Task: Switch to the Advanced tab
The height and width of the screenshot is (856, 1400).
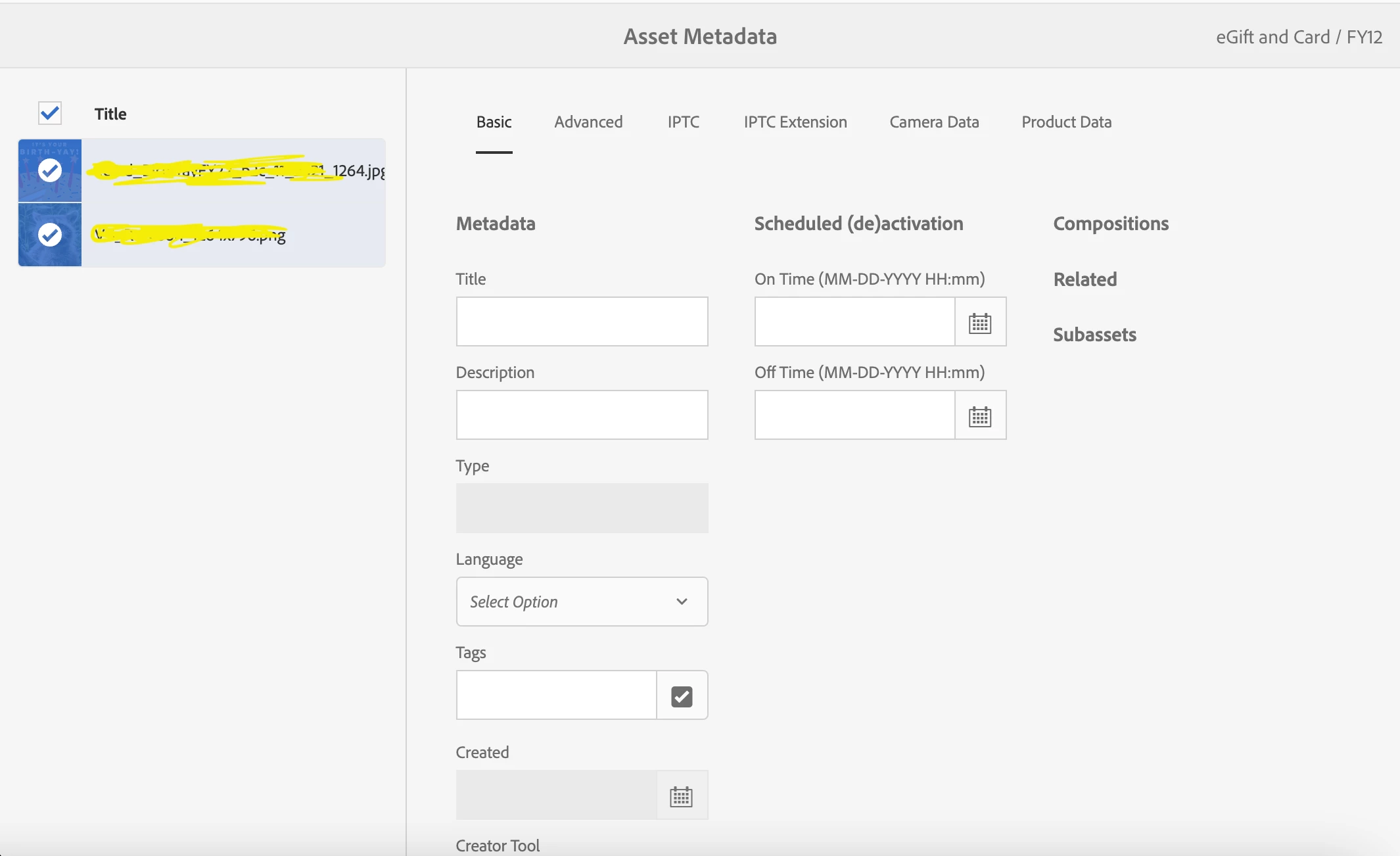Action: 588,122
